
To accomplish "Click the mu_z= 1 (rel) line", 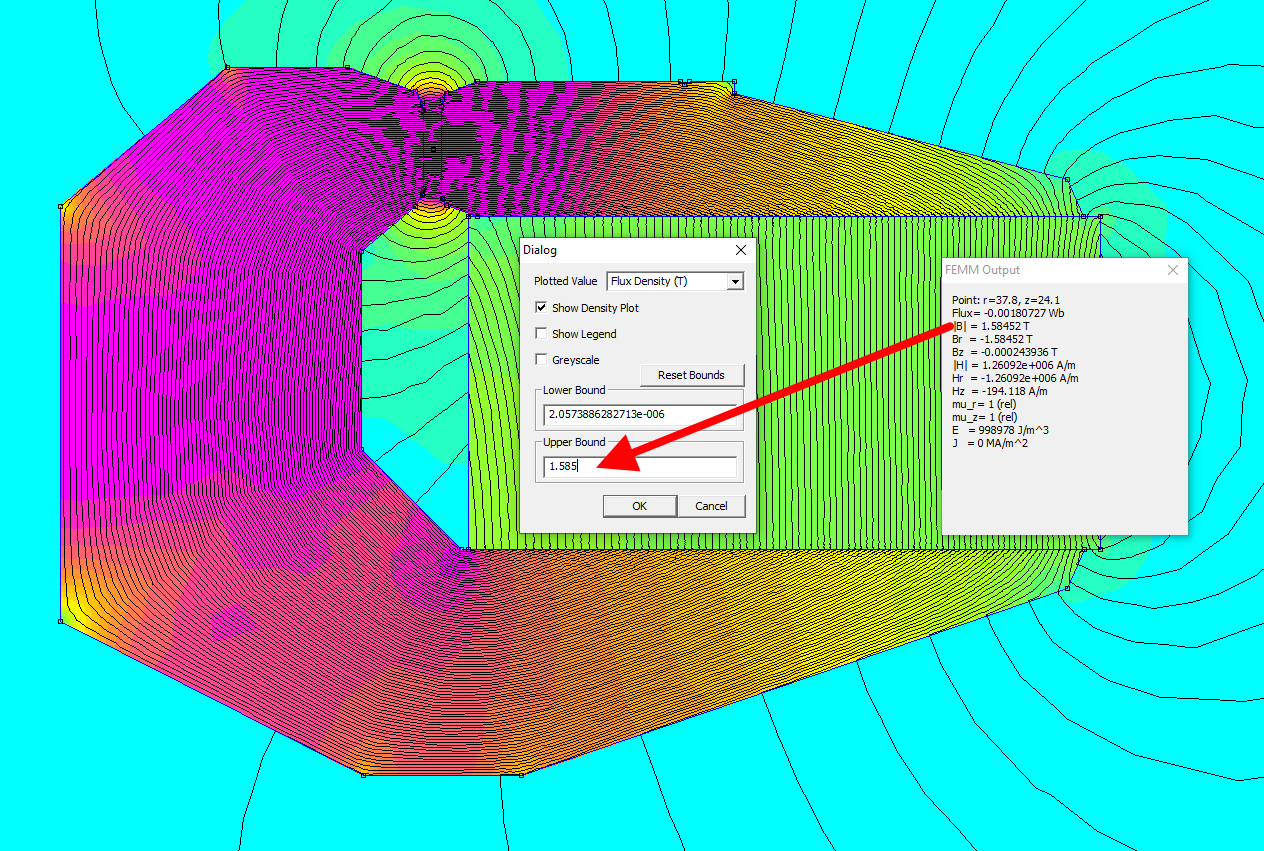I will pyautogui.click(x=984, y=417).
